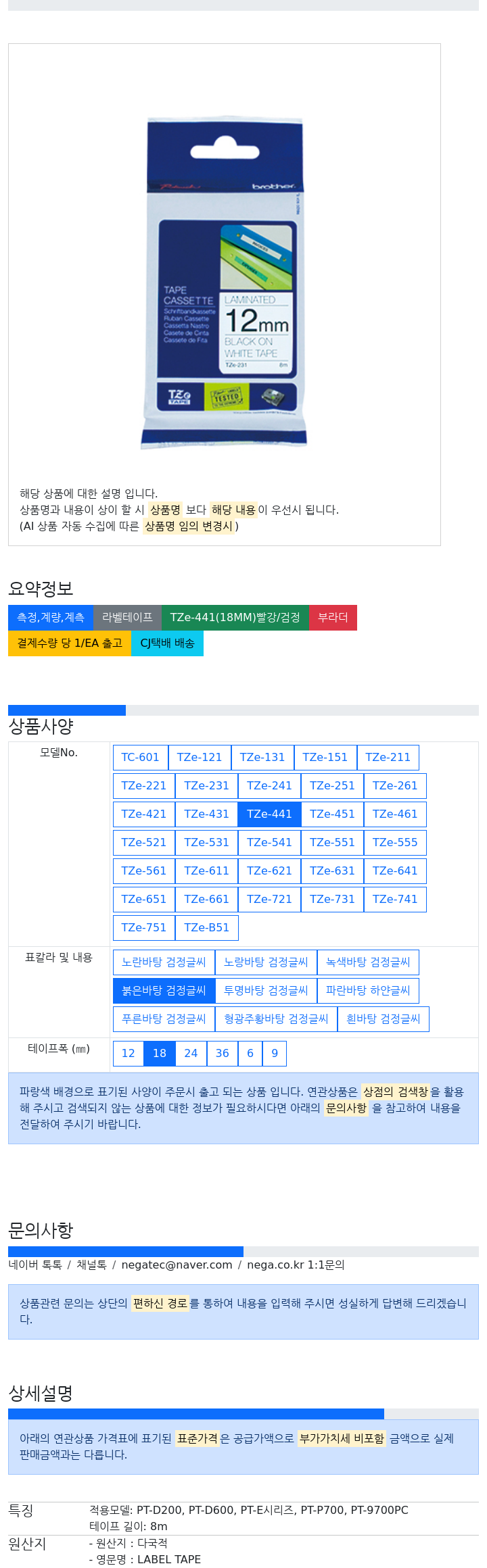Viewport: 487px width, 1568px height.
Task: Select model TZe-231
Action: click(x=206, y=786)
